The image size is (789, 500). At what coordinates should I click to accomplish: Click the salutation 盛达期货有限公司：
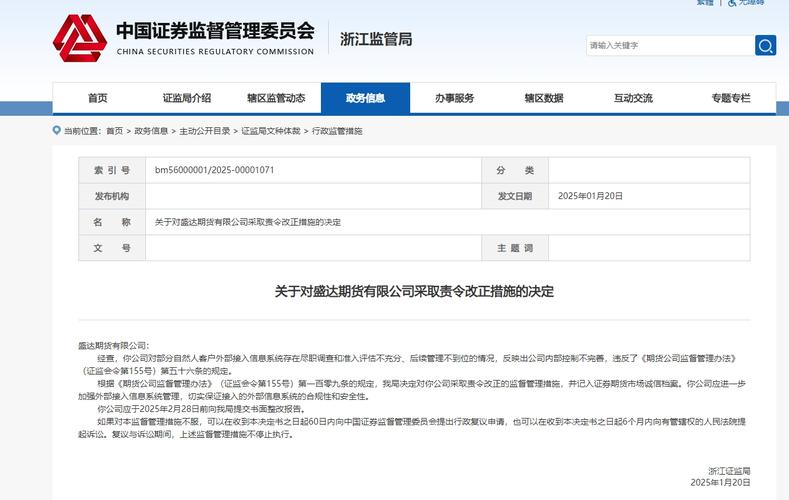click(114, 346)
